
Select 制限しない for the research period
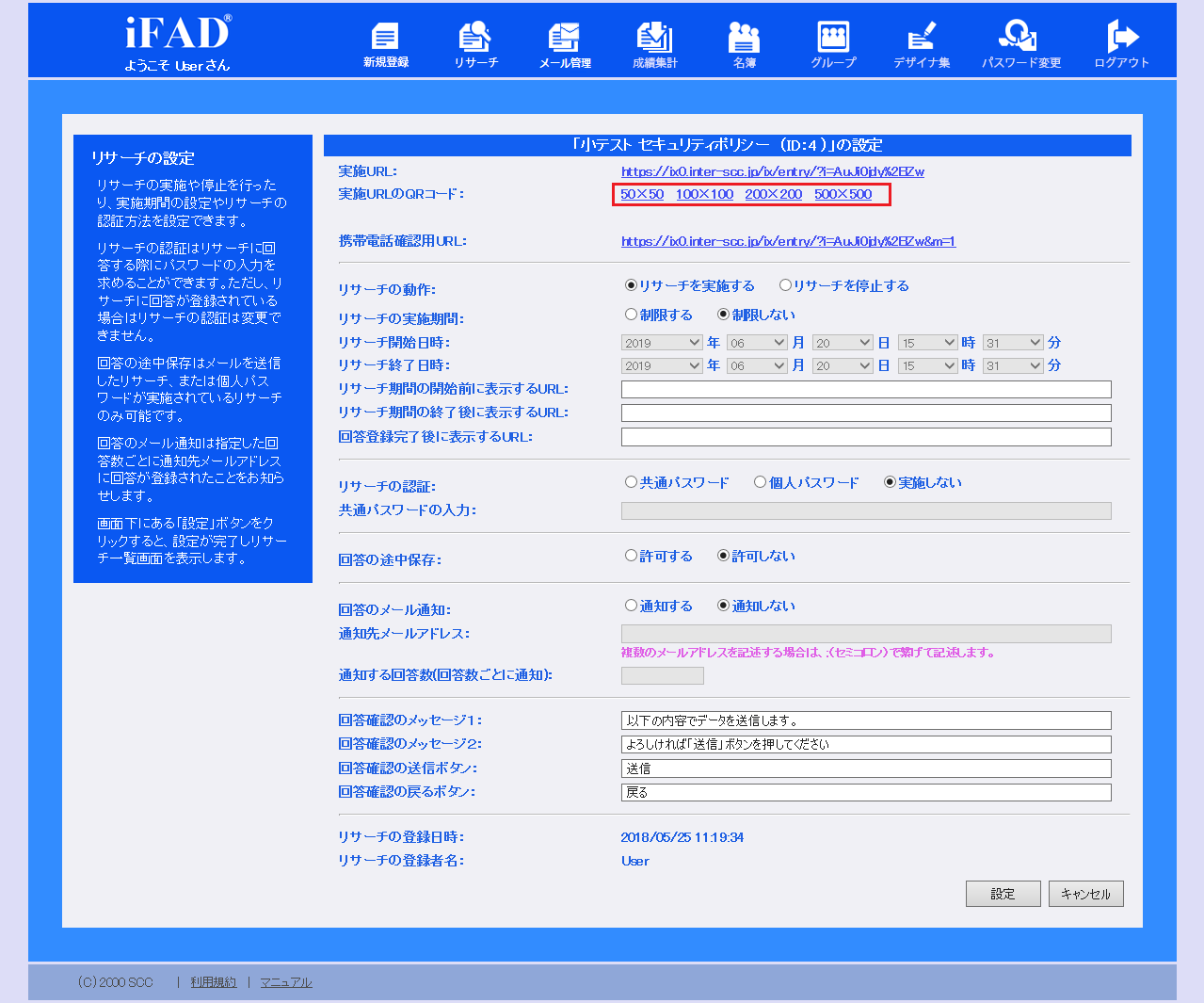tap(723, 315)
